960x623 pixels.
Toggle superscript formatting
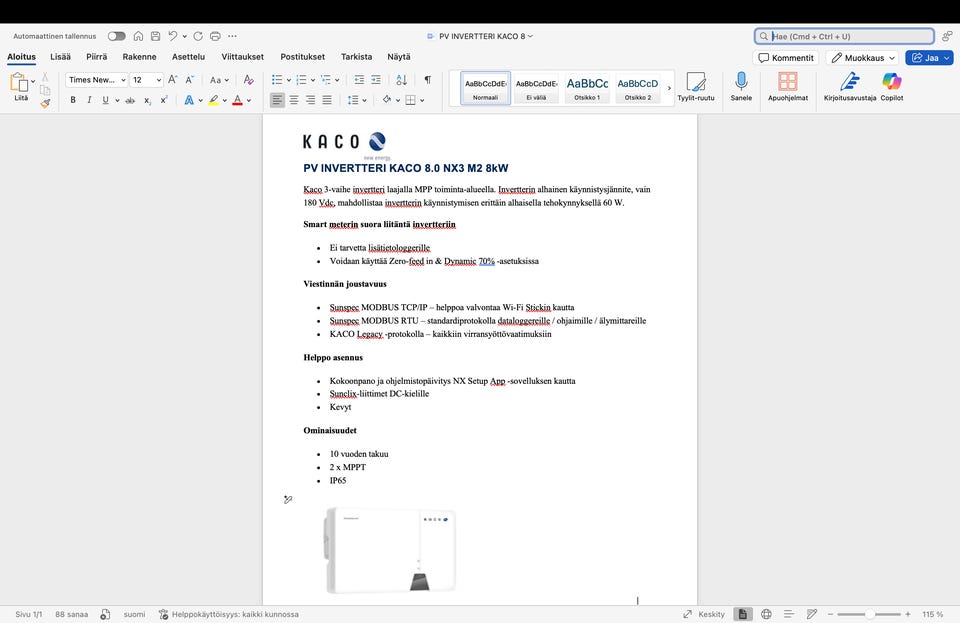pos(164,100)
